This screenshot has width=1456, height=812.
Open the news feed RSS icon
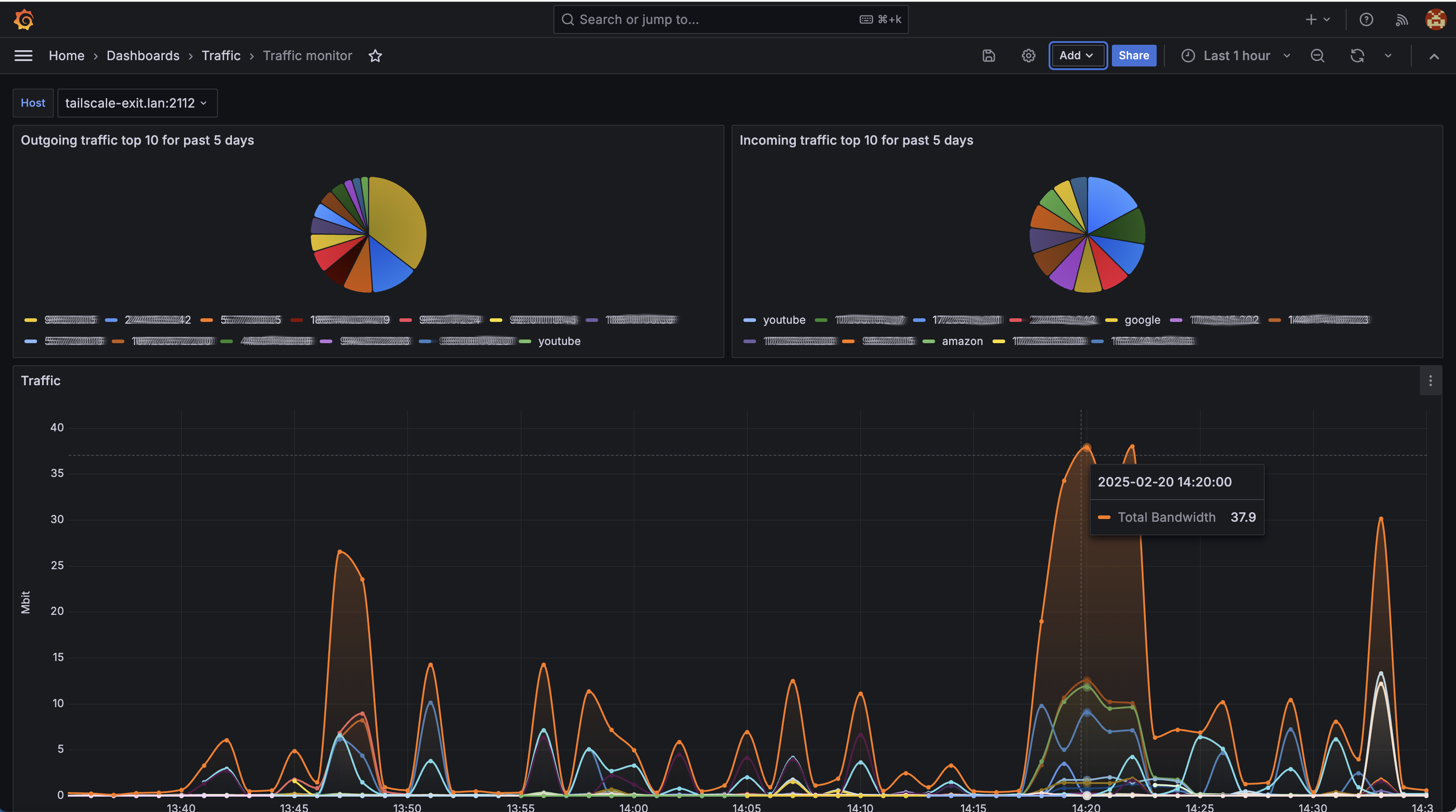point(1401,20)
